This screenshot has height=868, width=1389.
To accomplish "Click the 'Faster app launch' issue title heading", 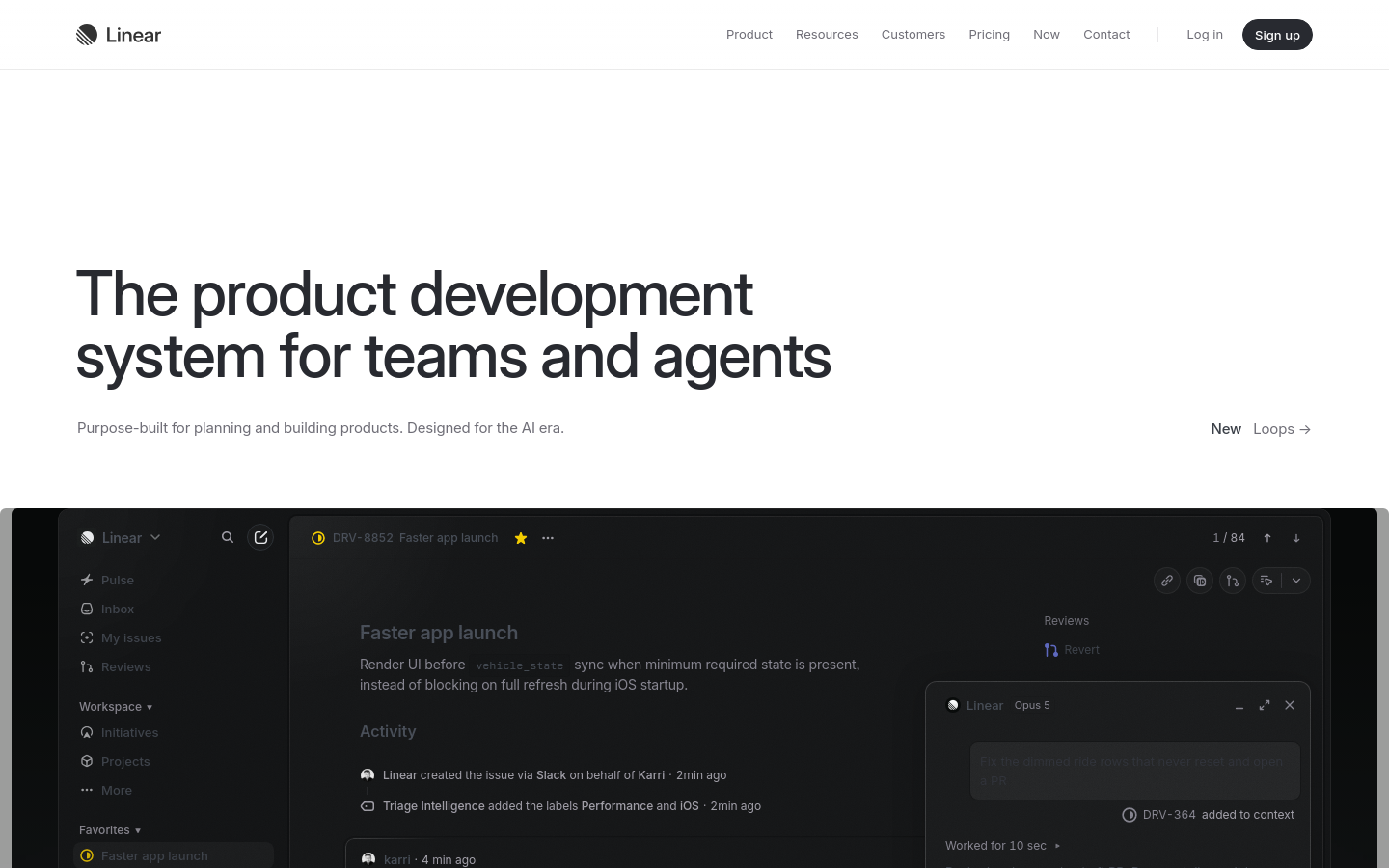I will pos(439,633).
